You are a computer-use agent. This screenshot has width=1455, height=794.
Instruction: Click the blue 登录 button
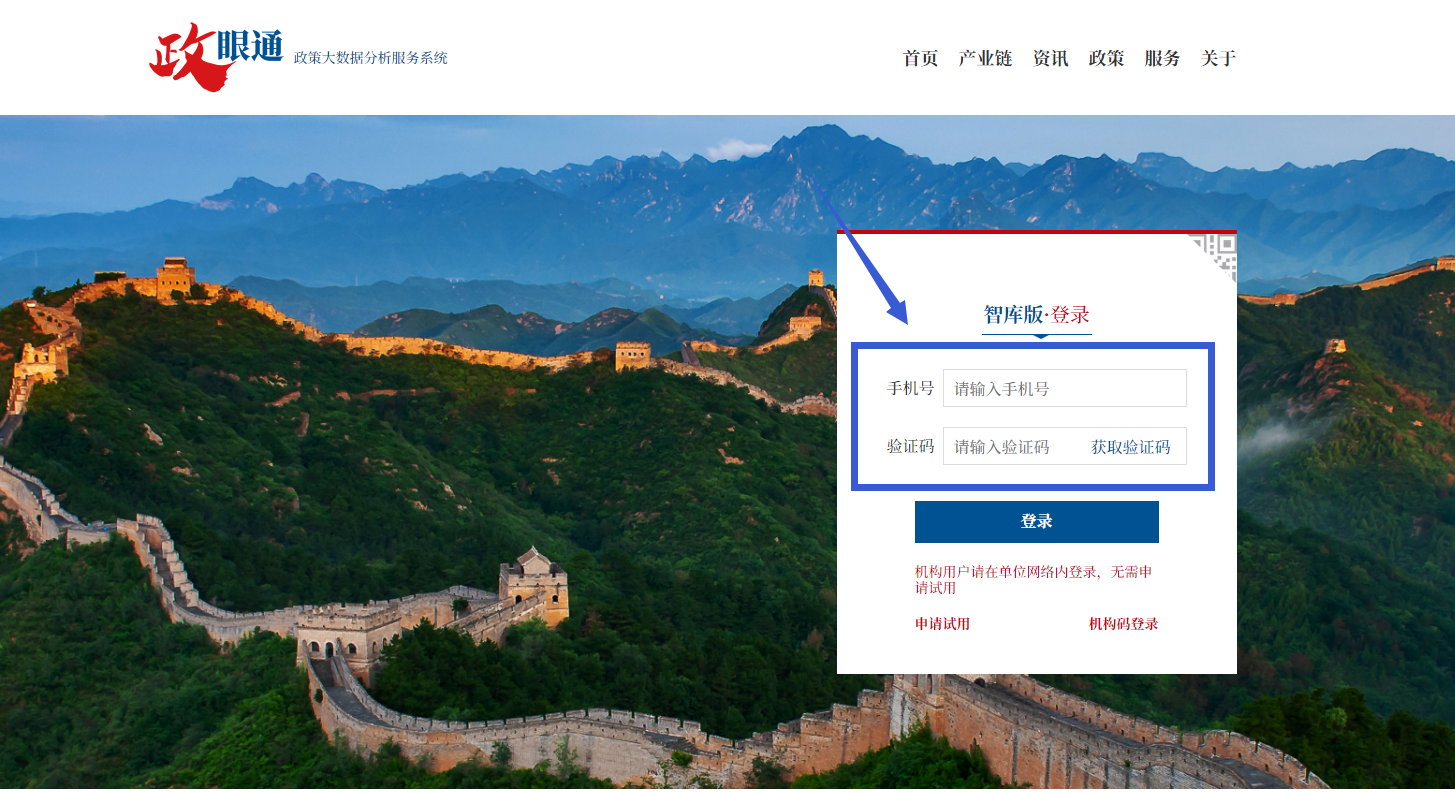[x=1037, y=522]
